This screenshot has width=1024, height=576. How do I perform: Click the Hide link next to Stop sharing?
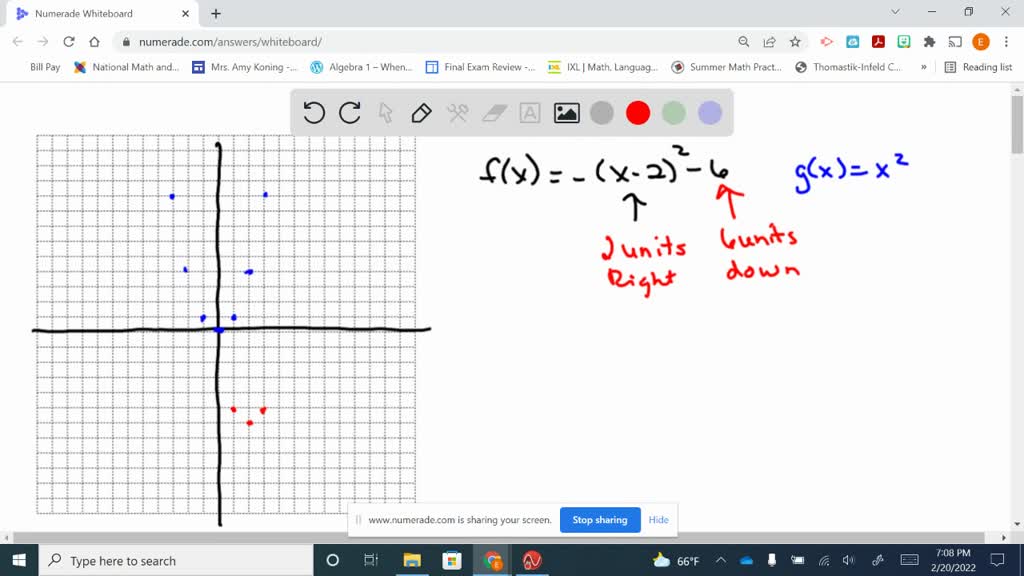(658, 520)
